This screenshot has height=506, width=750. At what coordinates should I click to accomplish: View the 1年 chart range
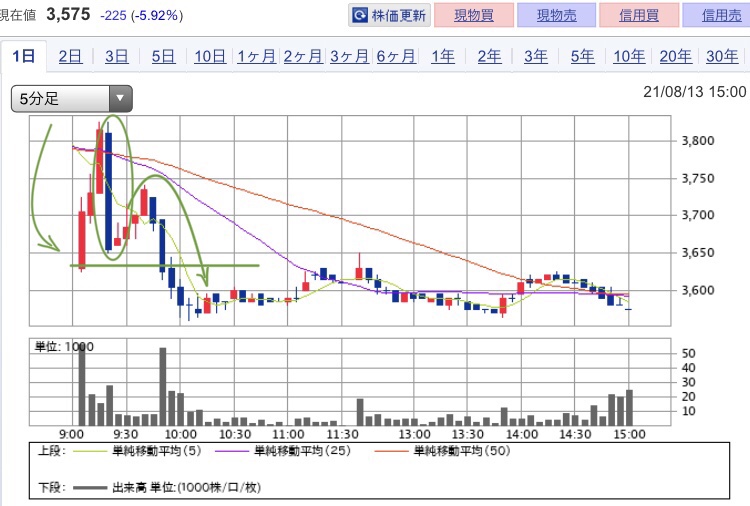click(442, 56)
